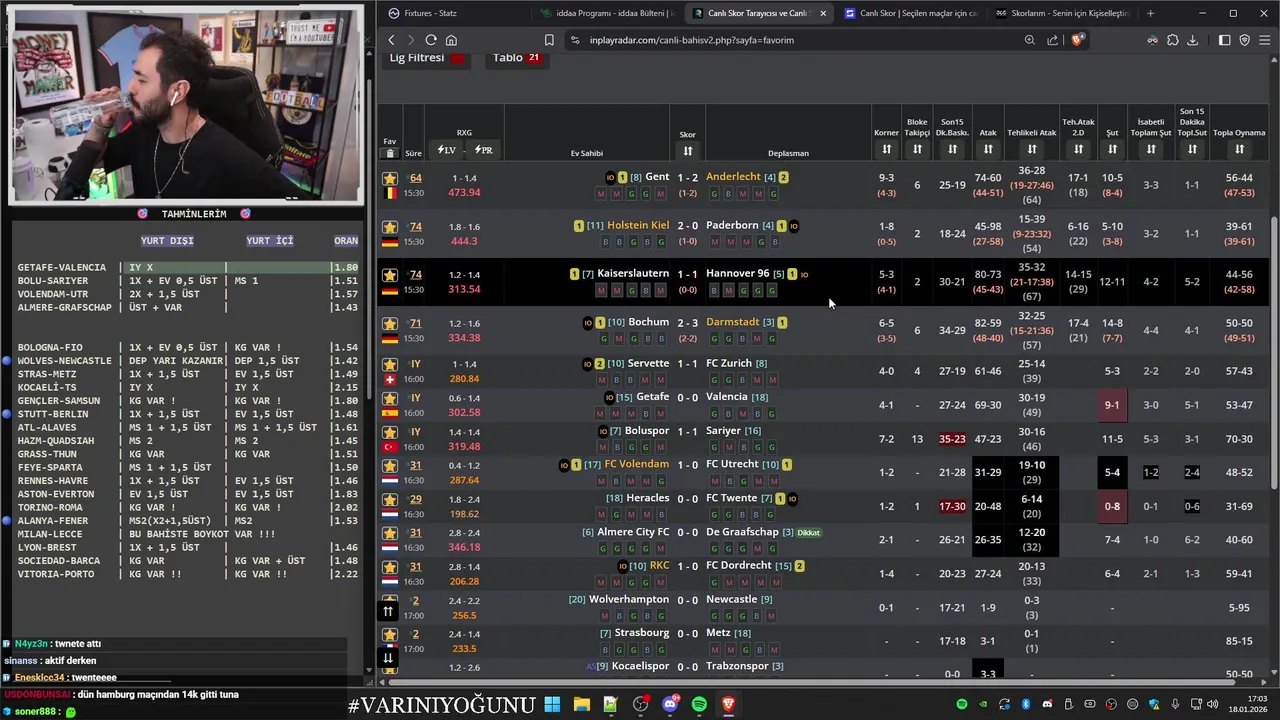The width and height of the screenshot is (1280, 720).
Task: Jump to bottom with down-arrows button
Action: tap(388, 657)
